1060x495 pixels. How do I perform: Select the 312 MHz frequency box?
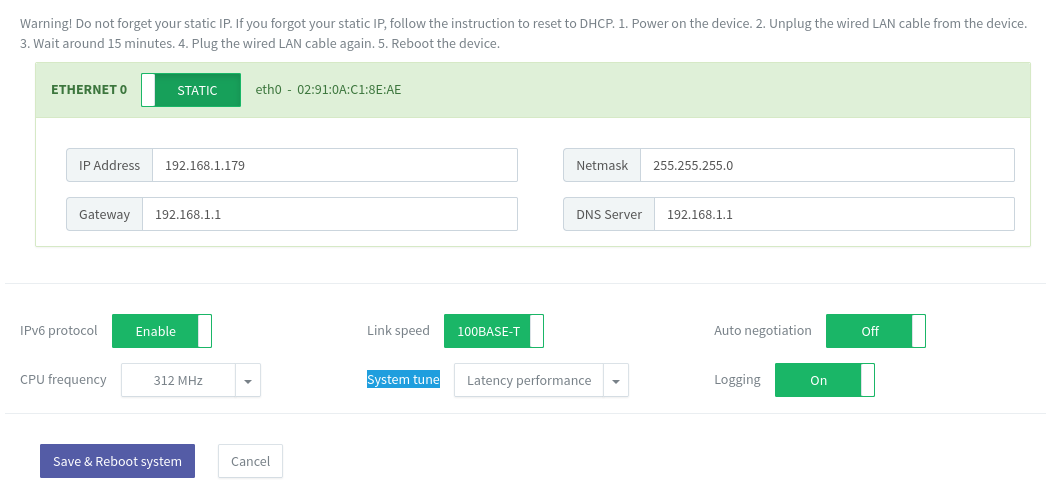178,380
